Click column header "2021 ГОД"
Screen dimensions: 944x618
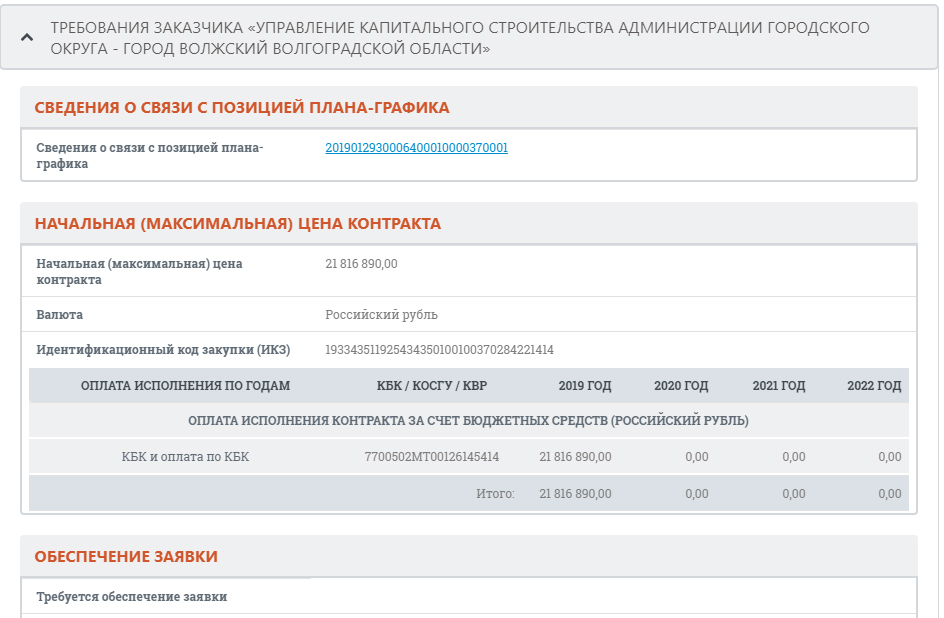(x=778, y=386)
